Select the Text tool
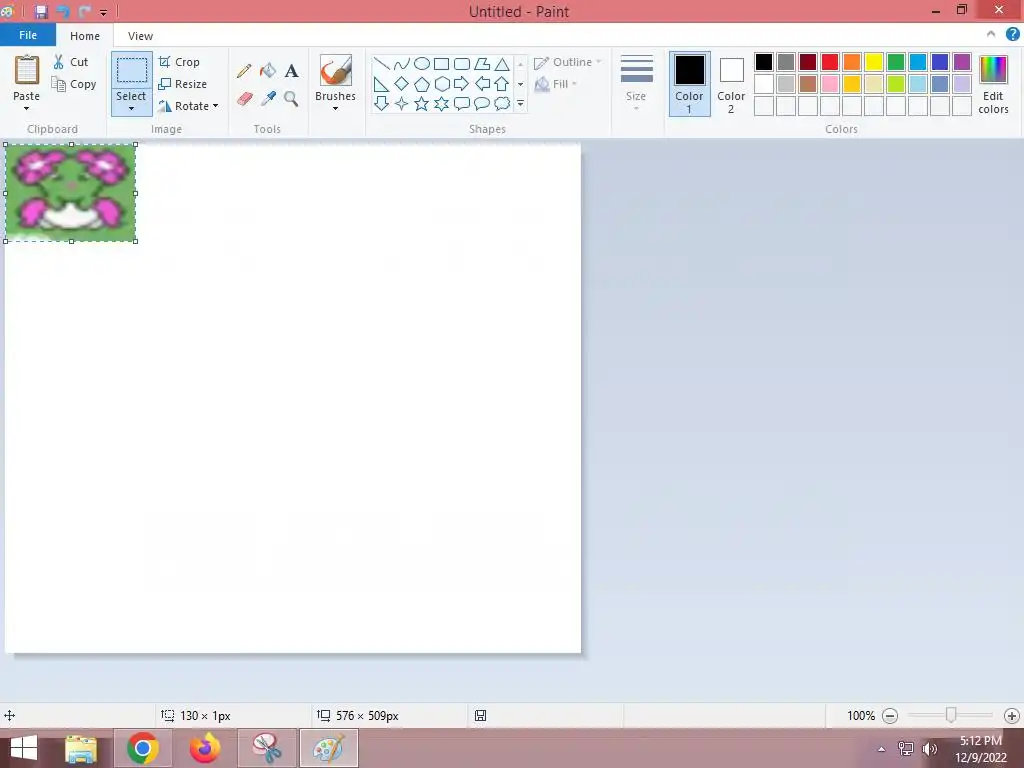 (291, 71)
